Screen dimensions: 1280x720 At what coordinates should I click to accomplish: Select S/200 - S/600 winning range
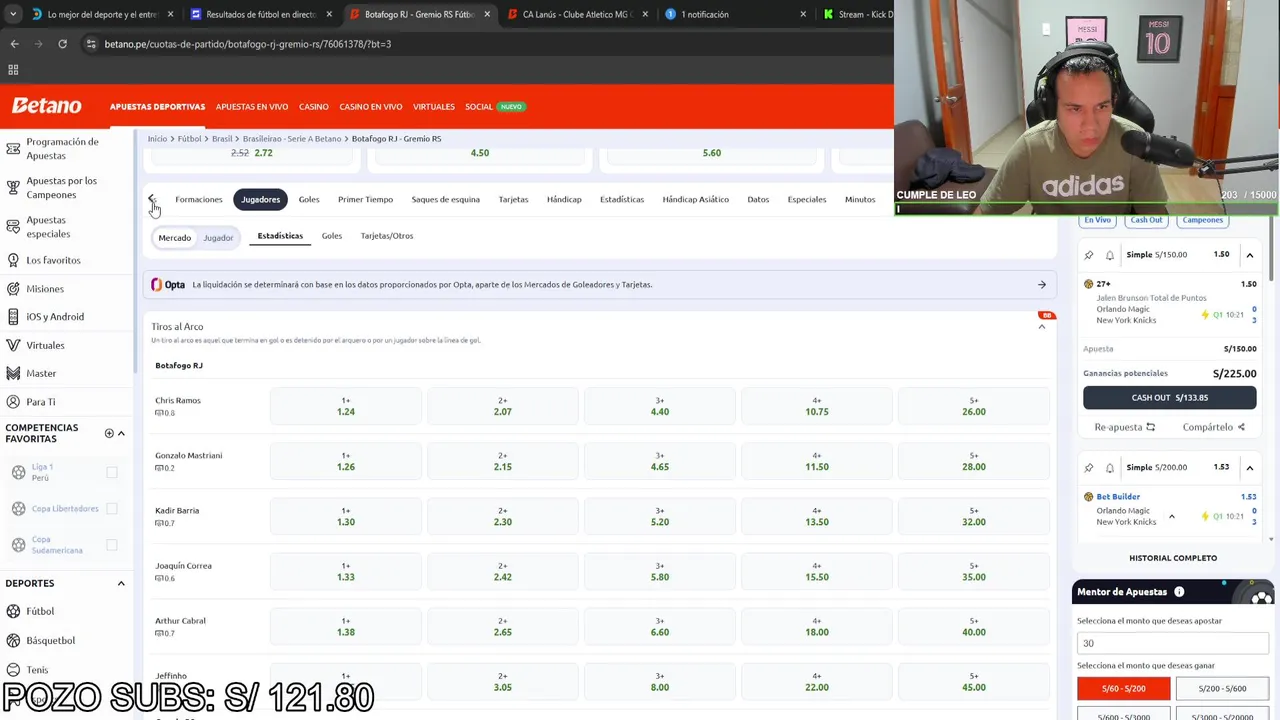1223,689
